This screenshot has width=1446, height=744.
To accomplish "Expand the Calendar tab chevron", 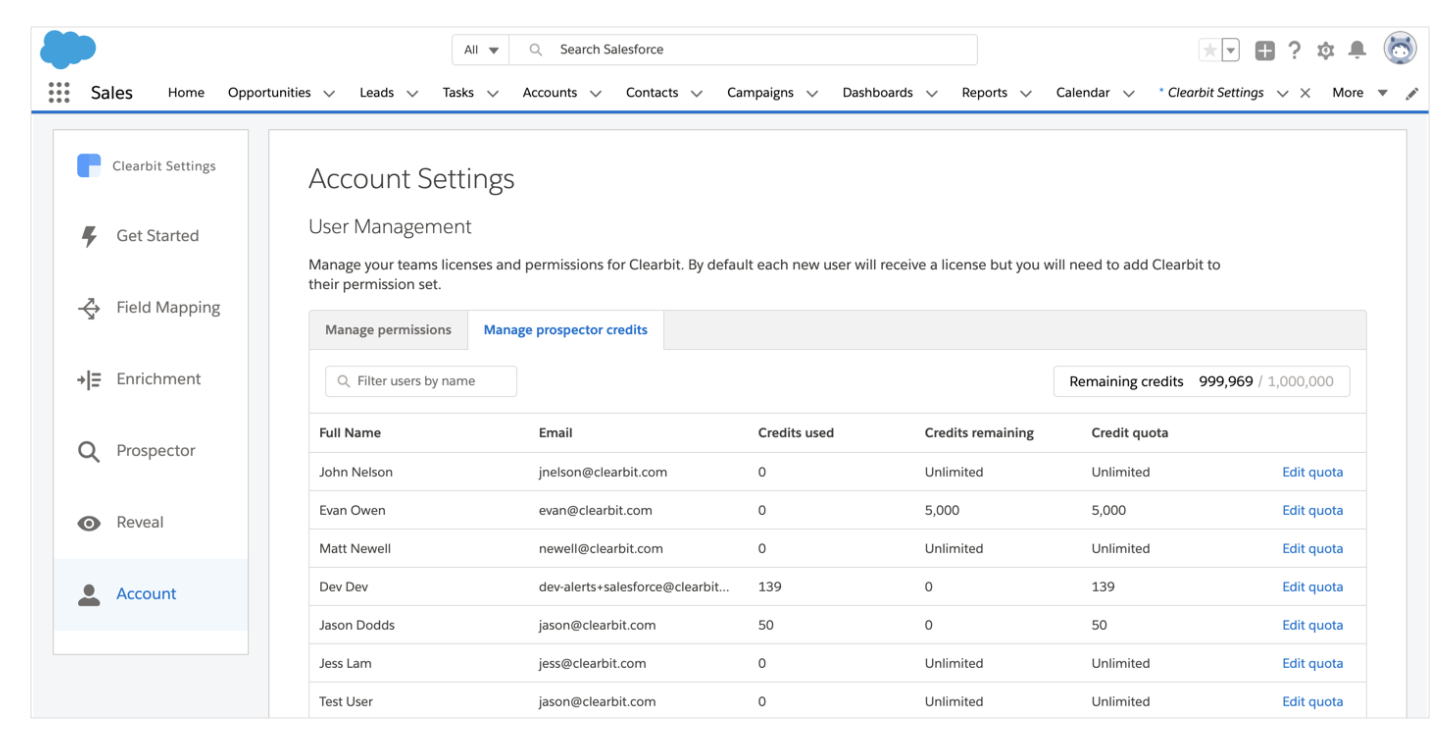I will 1128,93.
